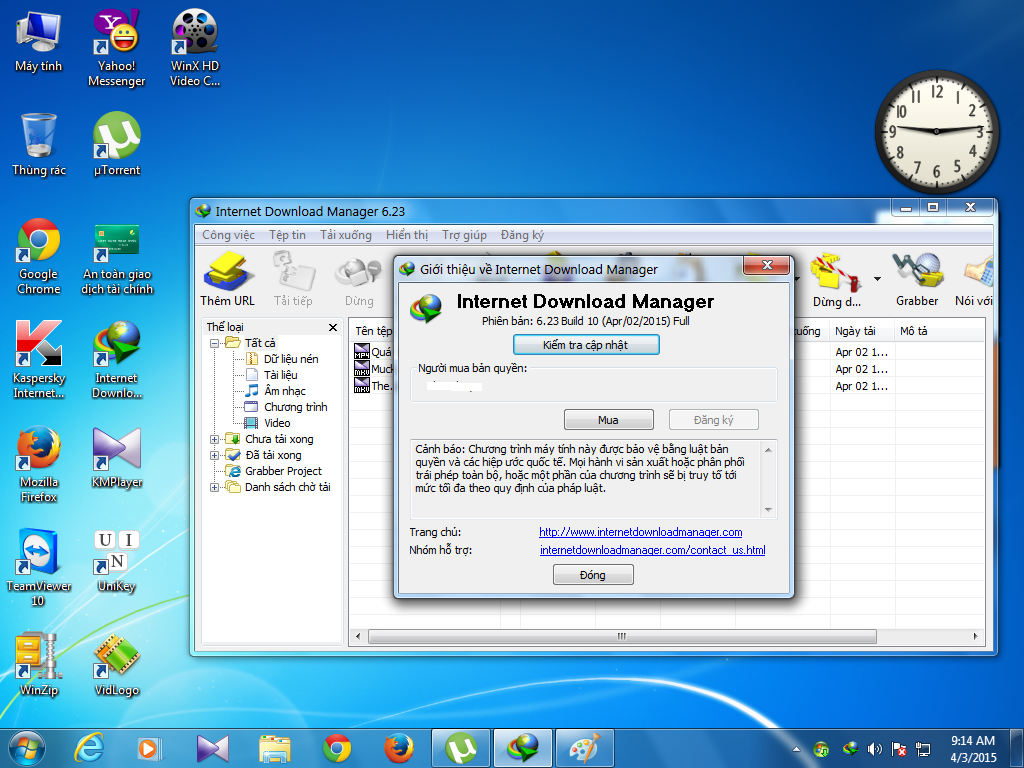Click the warning text scroll-up arrow
This screenshot has width=1024, height=768.
pyautogui.click(x=768, y=450)
